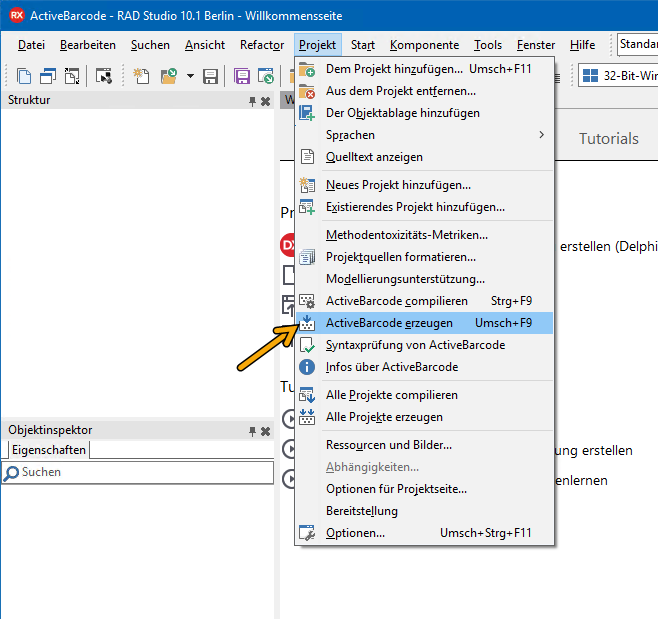Choose Dem Projekt hinzufügen... menu entry

pos(424,69)
